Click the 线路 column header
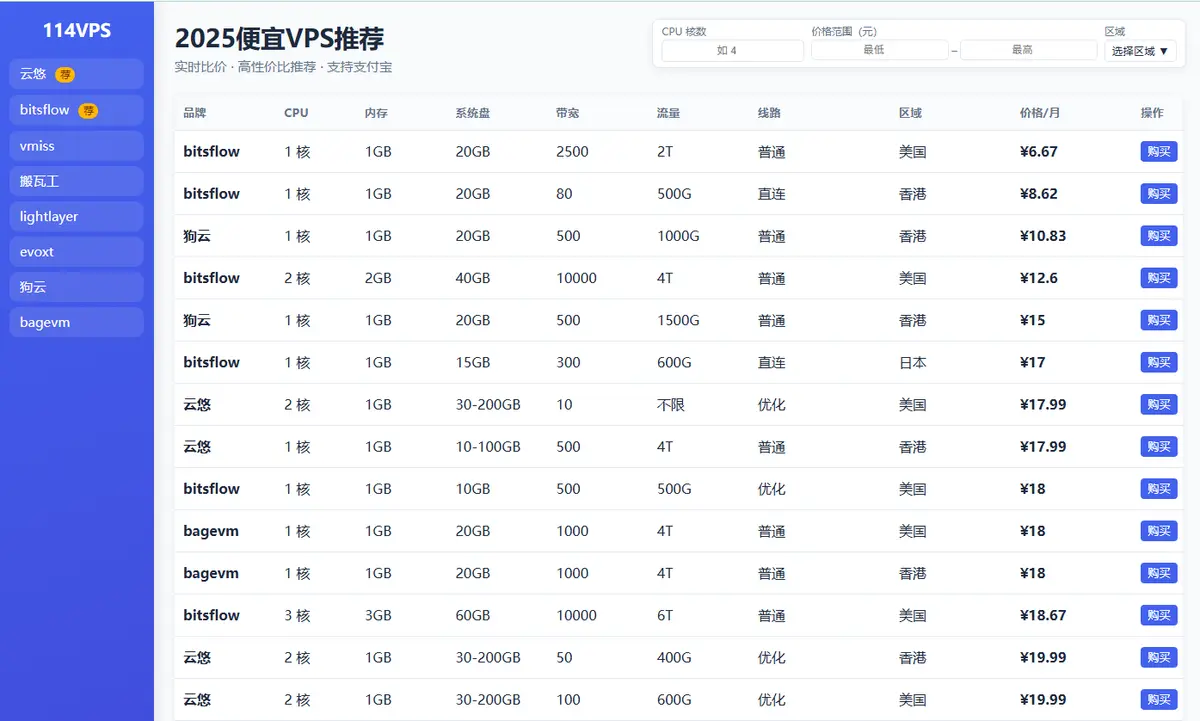The image size is (1200, 721). pos(769,113)
